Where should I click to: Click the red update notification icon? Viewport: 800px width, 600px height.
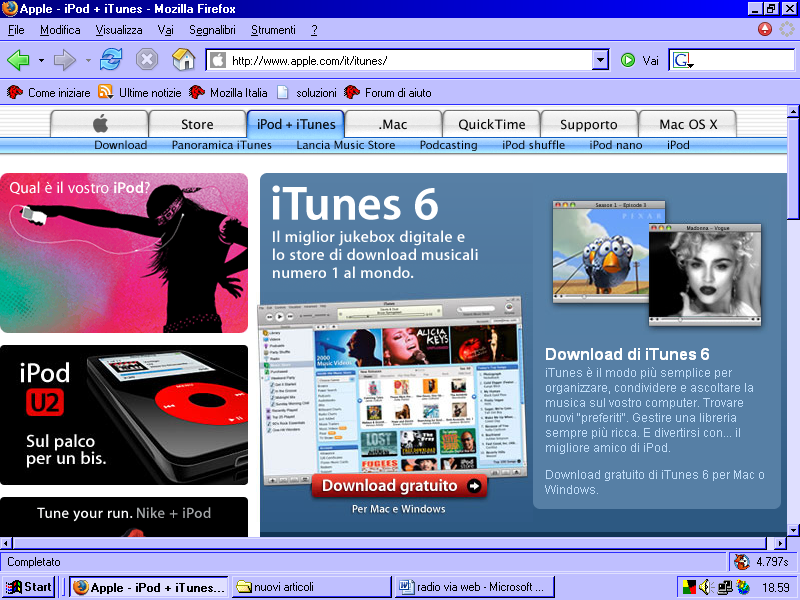(765, 30)
